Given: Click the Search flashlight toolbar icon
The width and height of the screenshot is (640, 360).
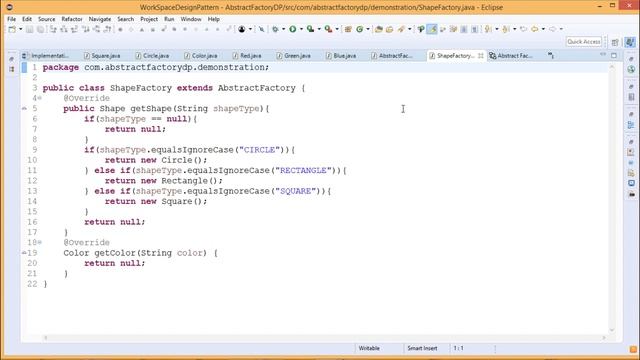Looking at the screenshot, I should point(402,29).
